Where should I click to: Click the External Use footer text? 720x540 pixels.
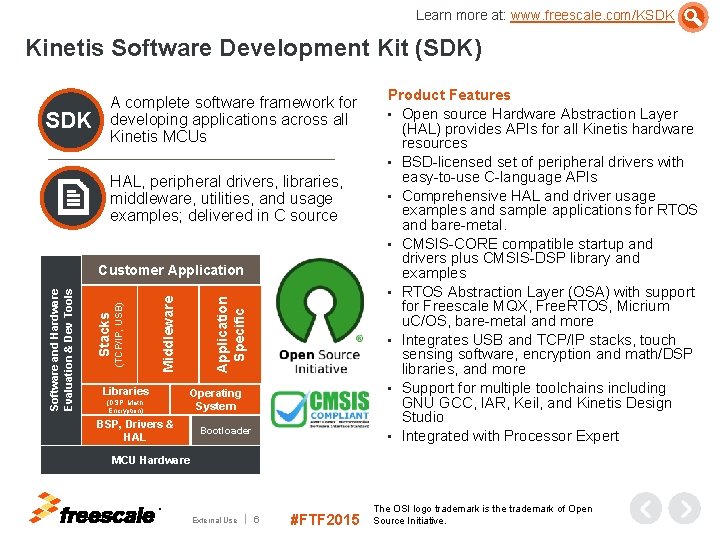point(215,520)
